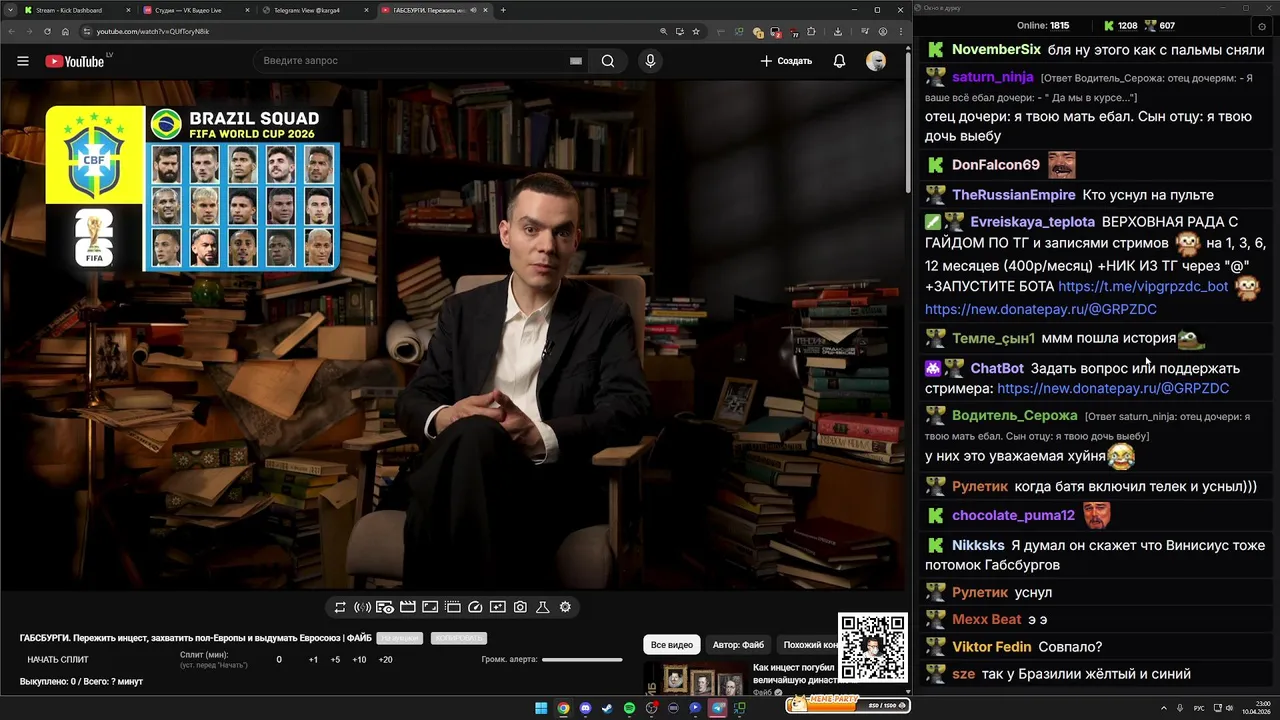Click the camera screenshot icon in player toolbar
Viewport: 1280px width, 720px height.
tap(520, 607)
